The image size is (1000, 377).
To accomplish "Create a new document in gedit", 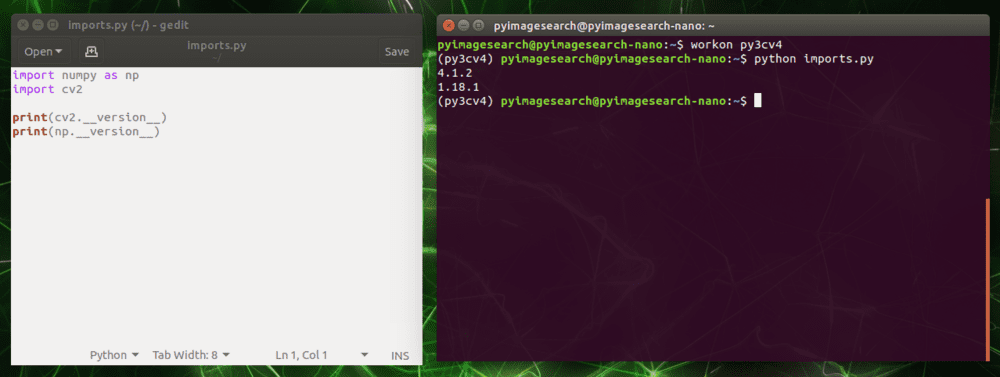I will pyautogui.click(x=91, y=52).
